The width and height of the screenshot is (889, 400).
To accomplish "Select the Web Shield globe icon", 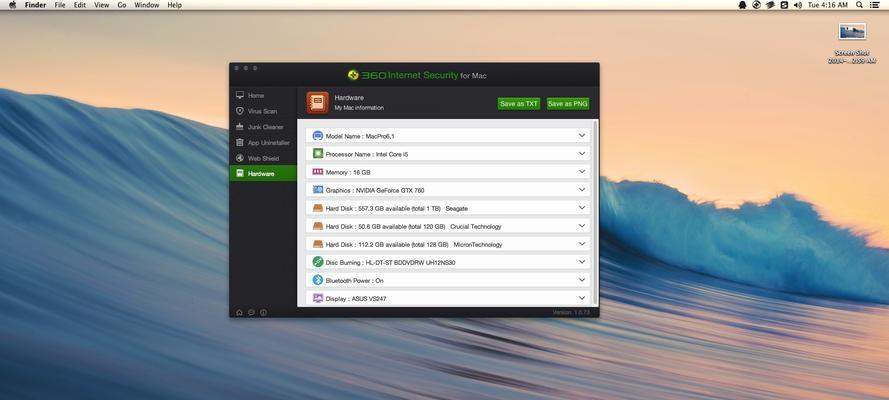I will pyautogui.click(x=240, y=158).
